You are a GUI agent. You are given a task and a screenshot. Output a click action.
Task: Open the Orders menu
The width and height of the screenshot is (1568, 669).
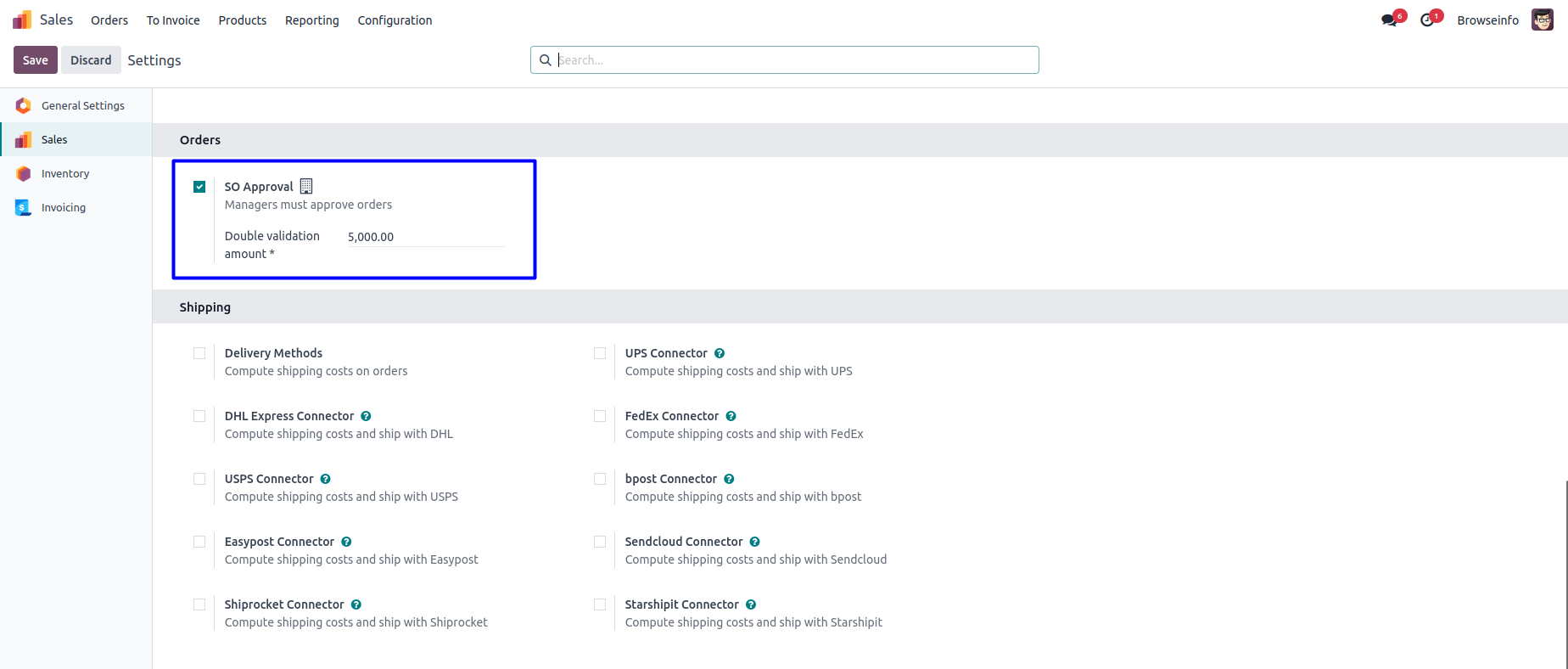(109, 20)
